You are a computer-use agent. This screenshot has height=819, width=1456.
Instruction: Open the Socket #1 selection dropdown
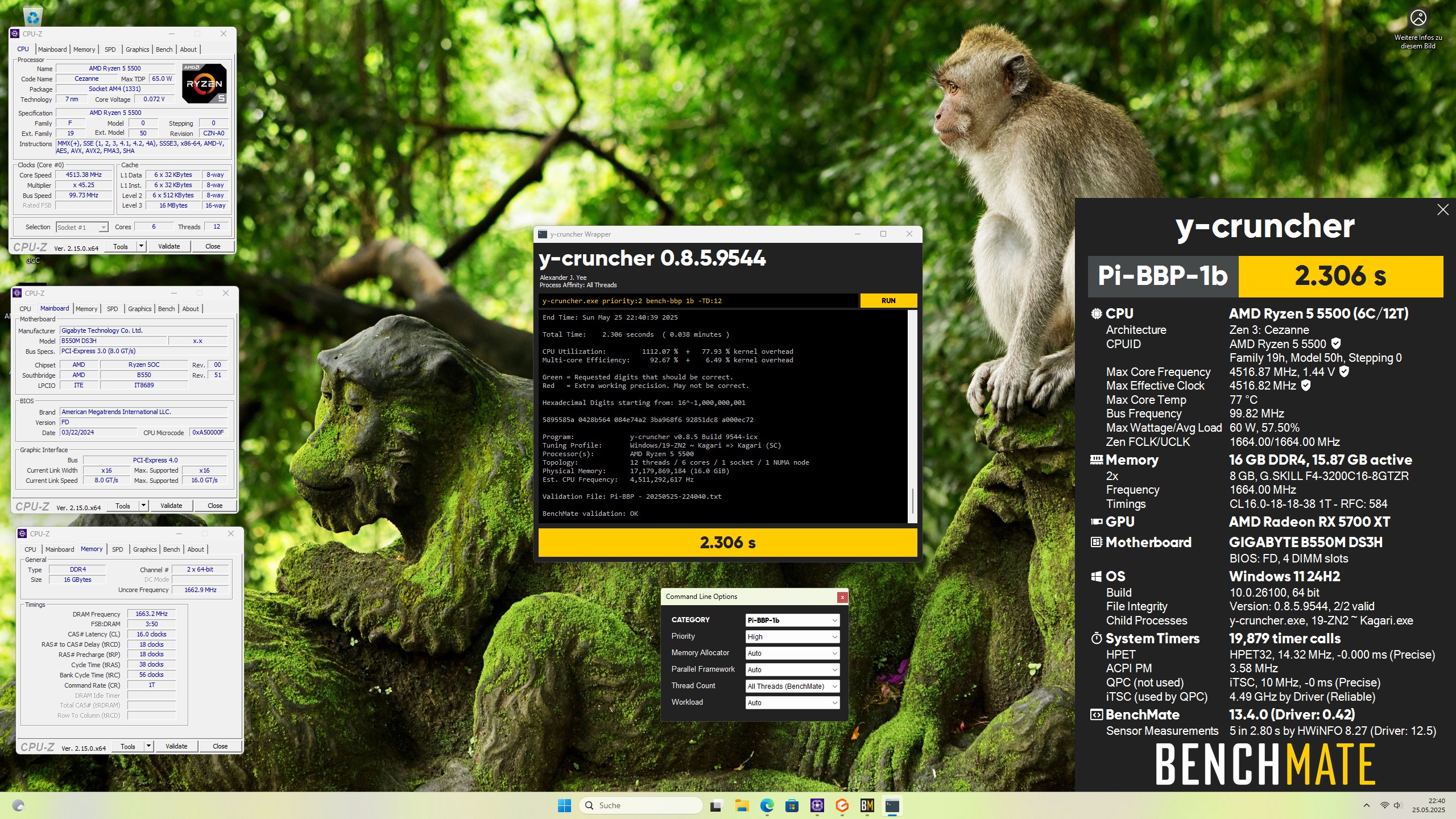tap(82, 227)
